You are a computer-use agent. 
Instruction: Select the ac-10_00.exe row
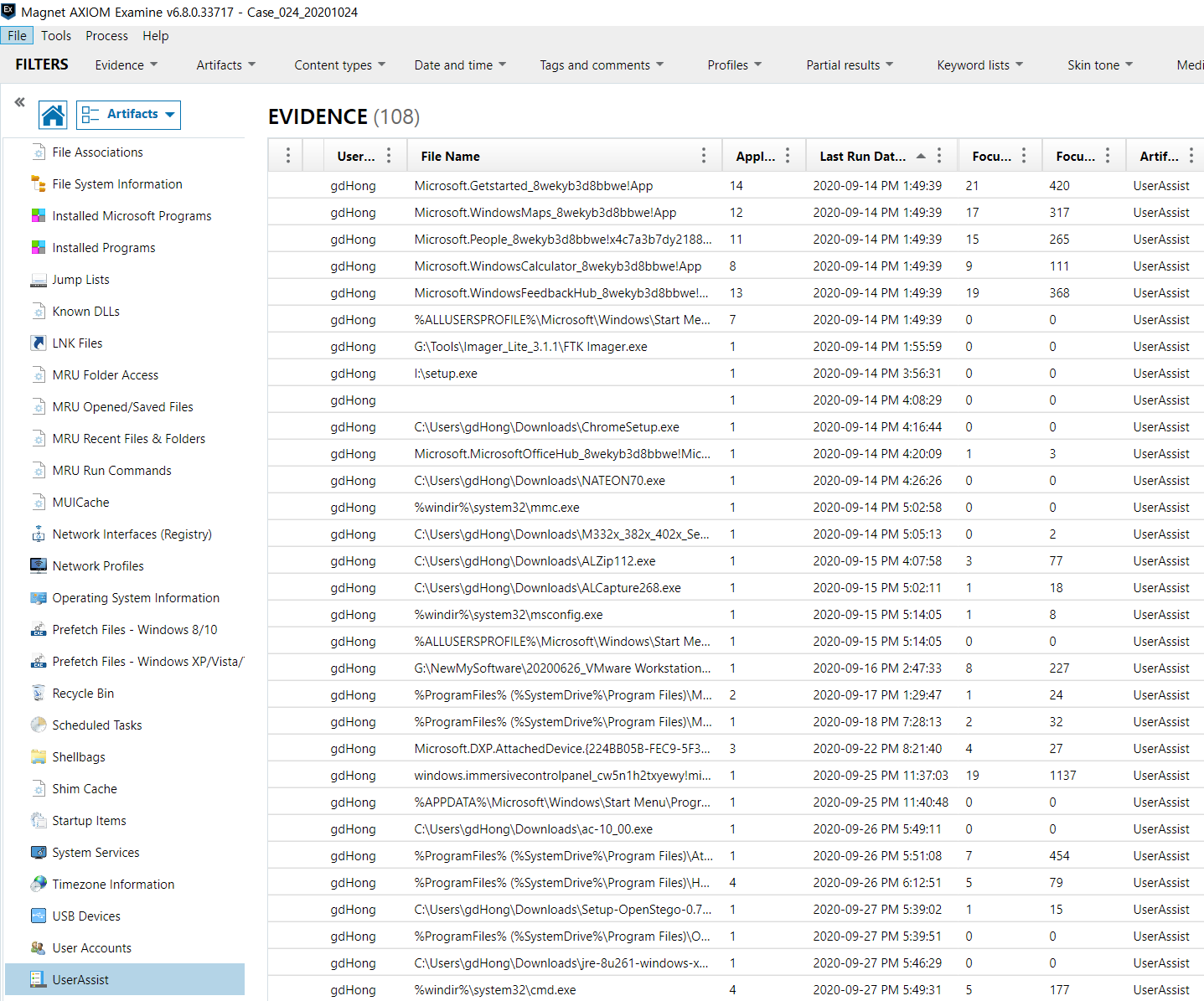point(736,829)
